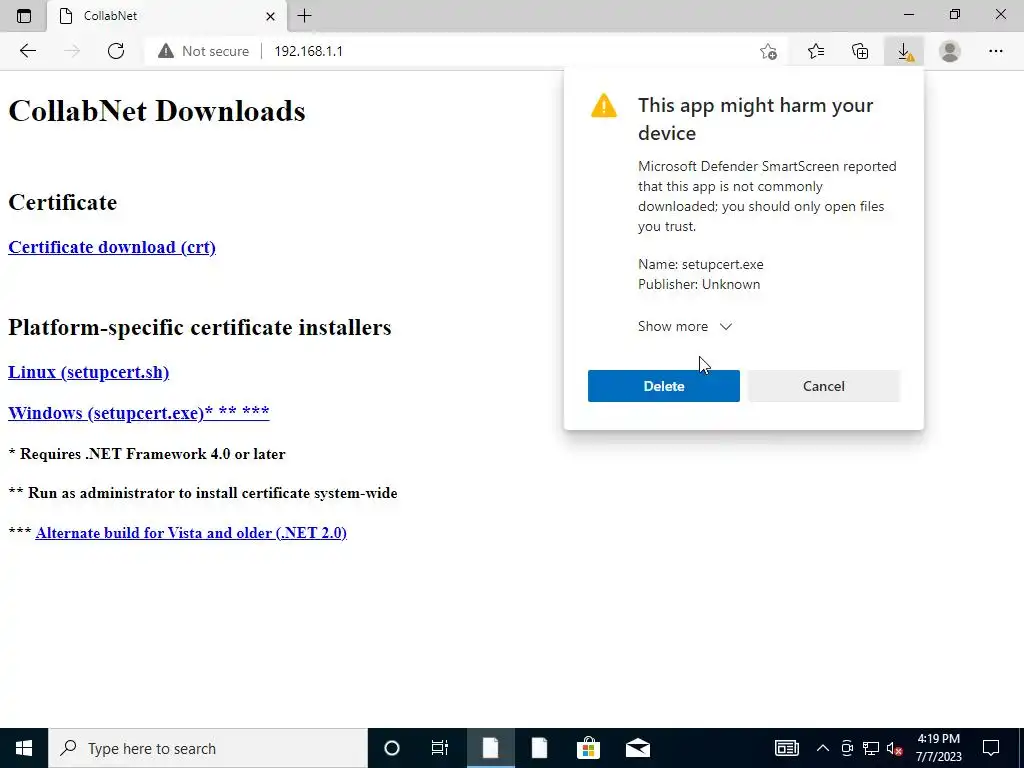Open the muted volume control
This screenshot has height=768, width=1024.
[895, 748]
